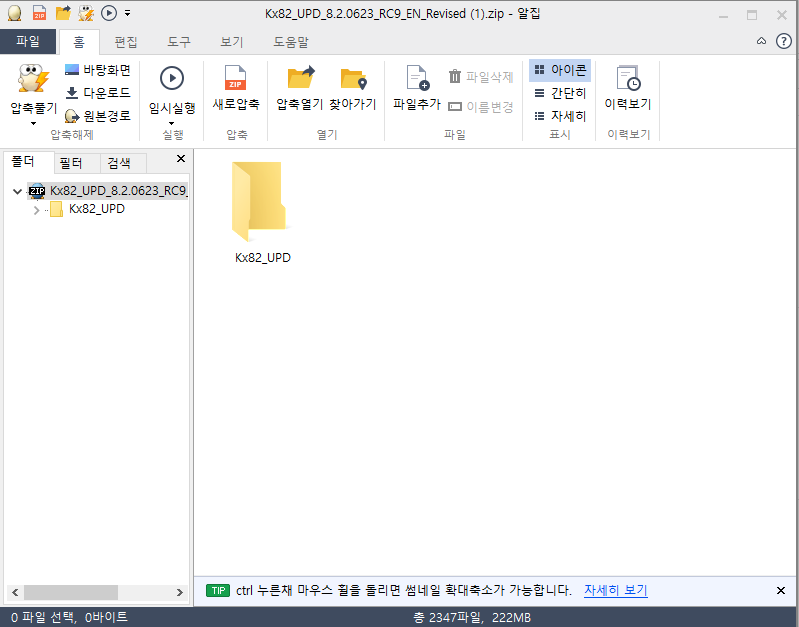Viewport: 799px width, 627px height.
Task: Click the Kx82_UPD folder name label
Action: [x=262, y=258]
